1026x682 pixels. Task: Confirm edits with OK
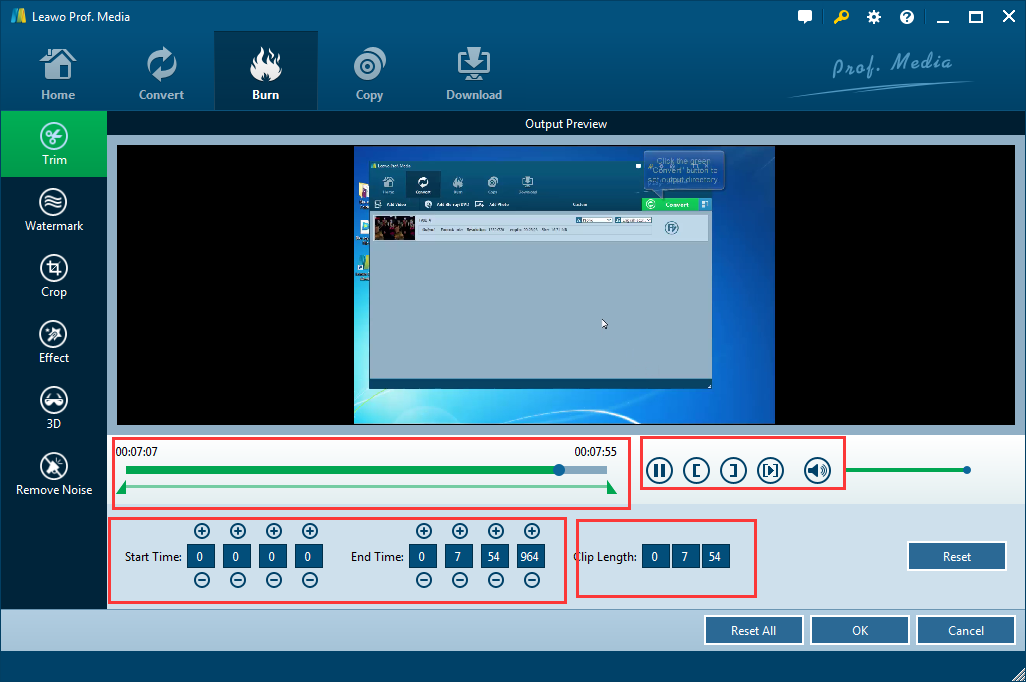click(x=860, y=630)
